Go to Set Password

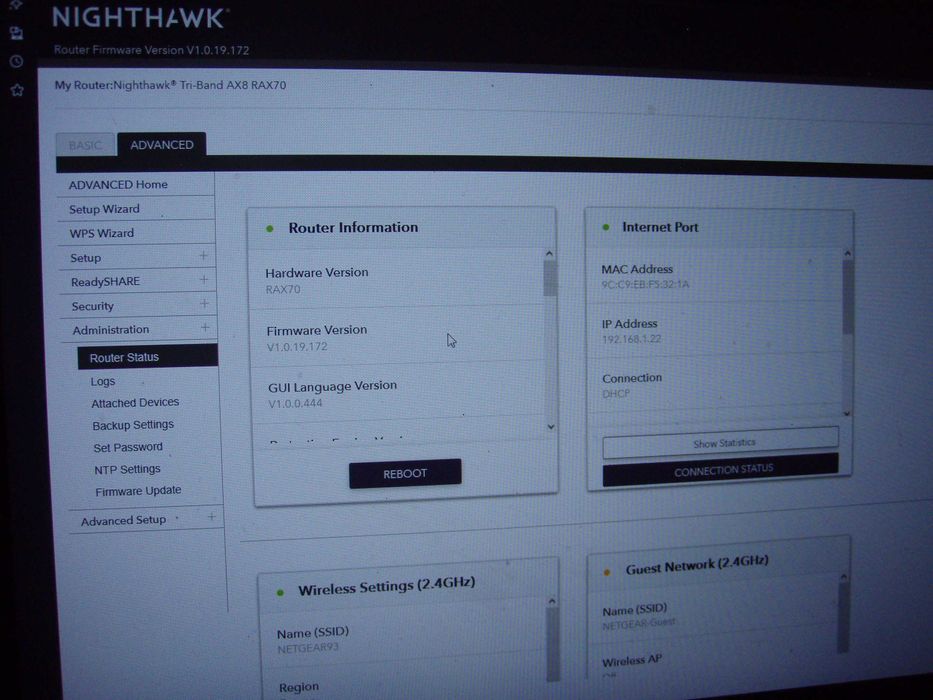(x=128, y=447)
